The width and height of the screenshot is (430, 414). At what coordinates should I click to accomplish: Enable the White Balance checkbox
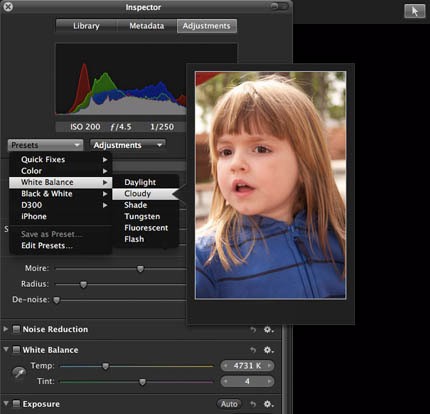16,350
